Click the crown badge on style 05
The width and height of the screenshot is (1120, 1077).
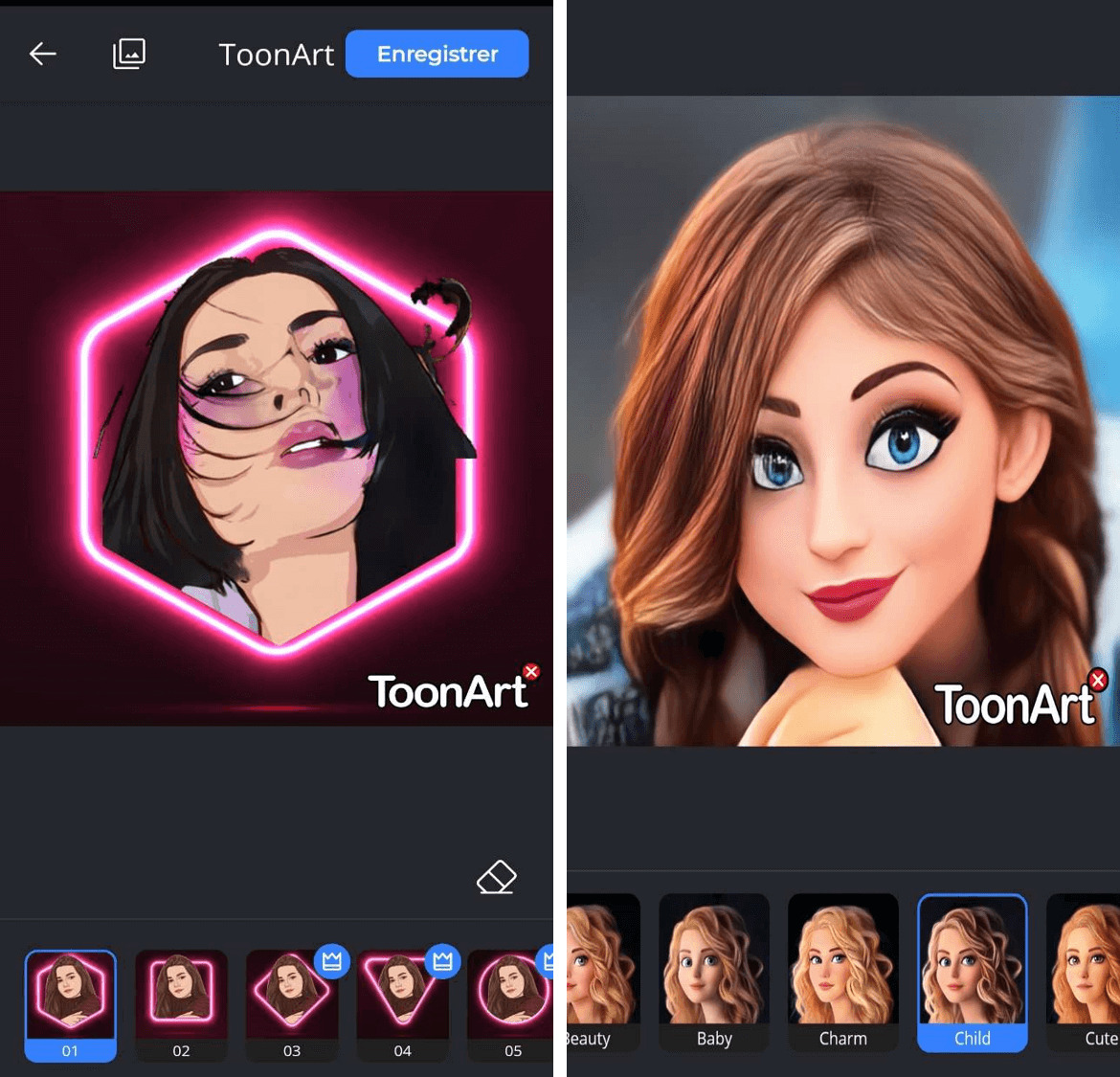tap(549, 962)
